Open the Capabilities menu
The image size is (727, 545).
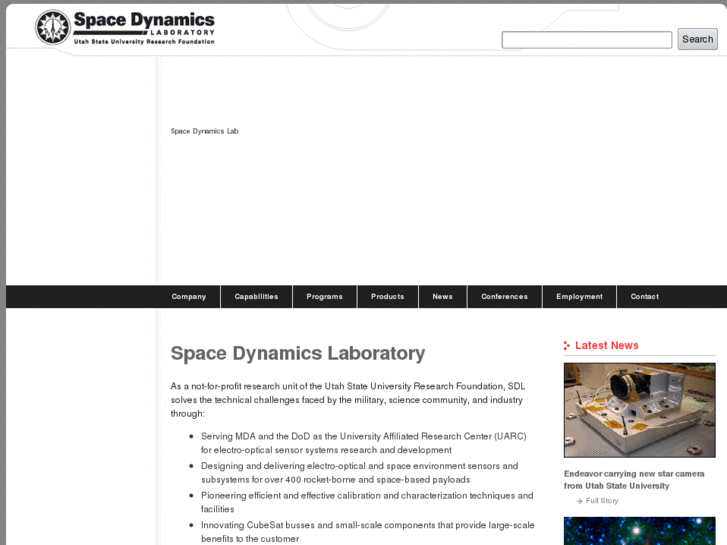tap(256, 297)
